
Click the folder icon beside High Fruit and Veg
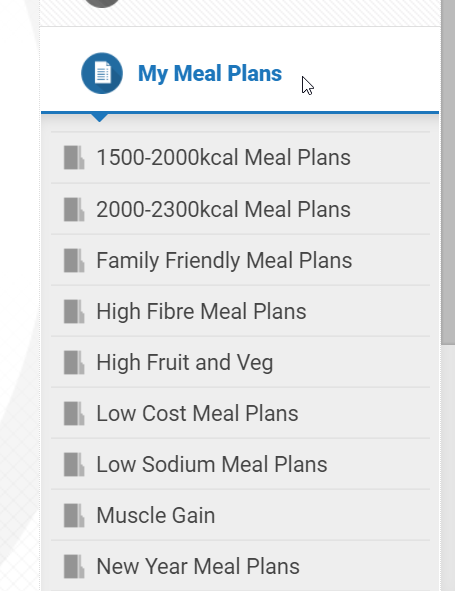[74, 362]
